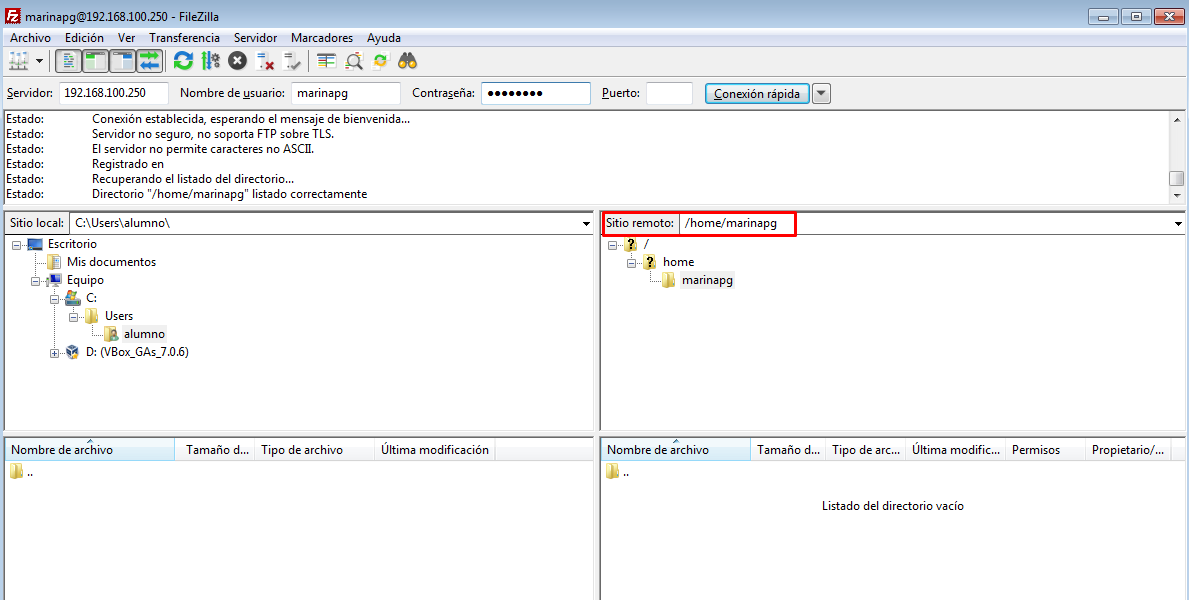Select the Users folder in tree
The width and height of the screenshot is (1189, 600).
(119, 316)
